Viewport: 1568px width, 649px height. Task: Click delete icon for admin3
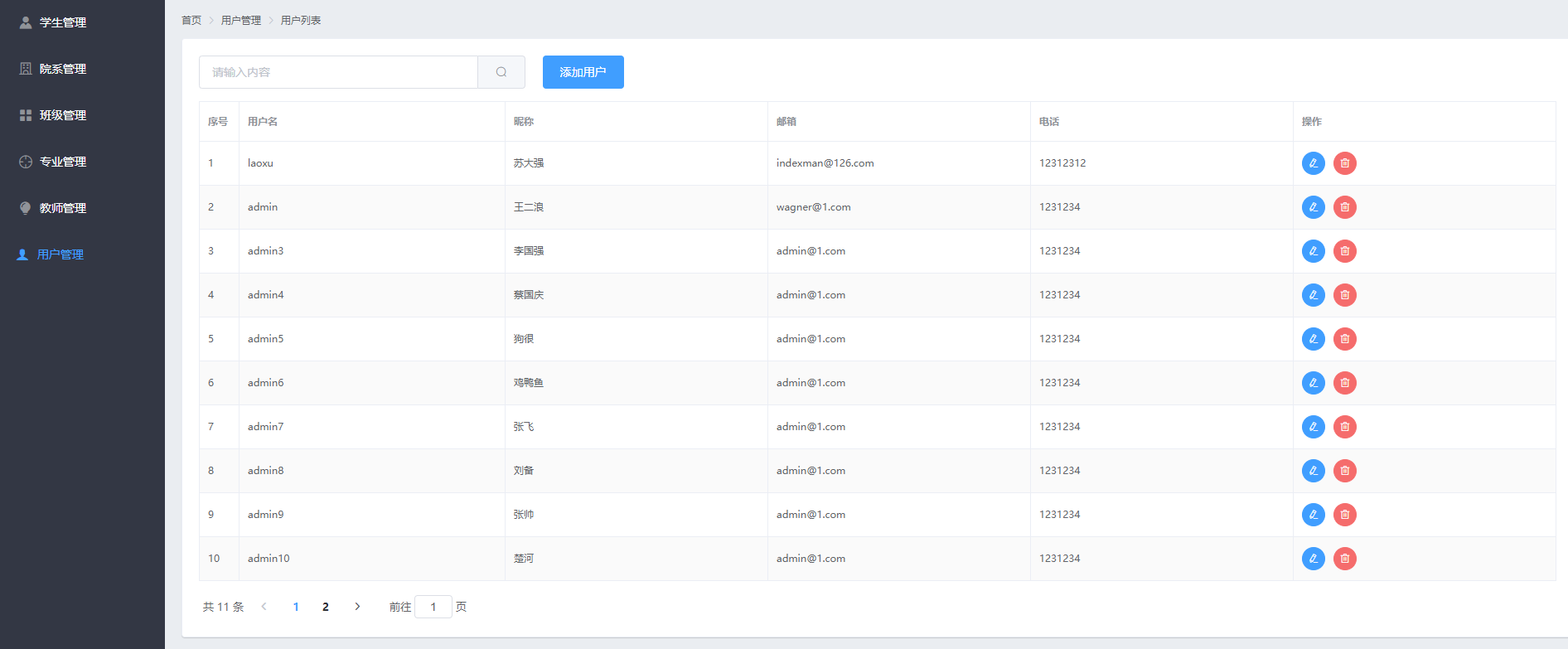click(1344, 251)
